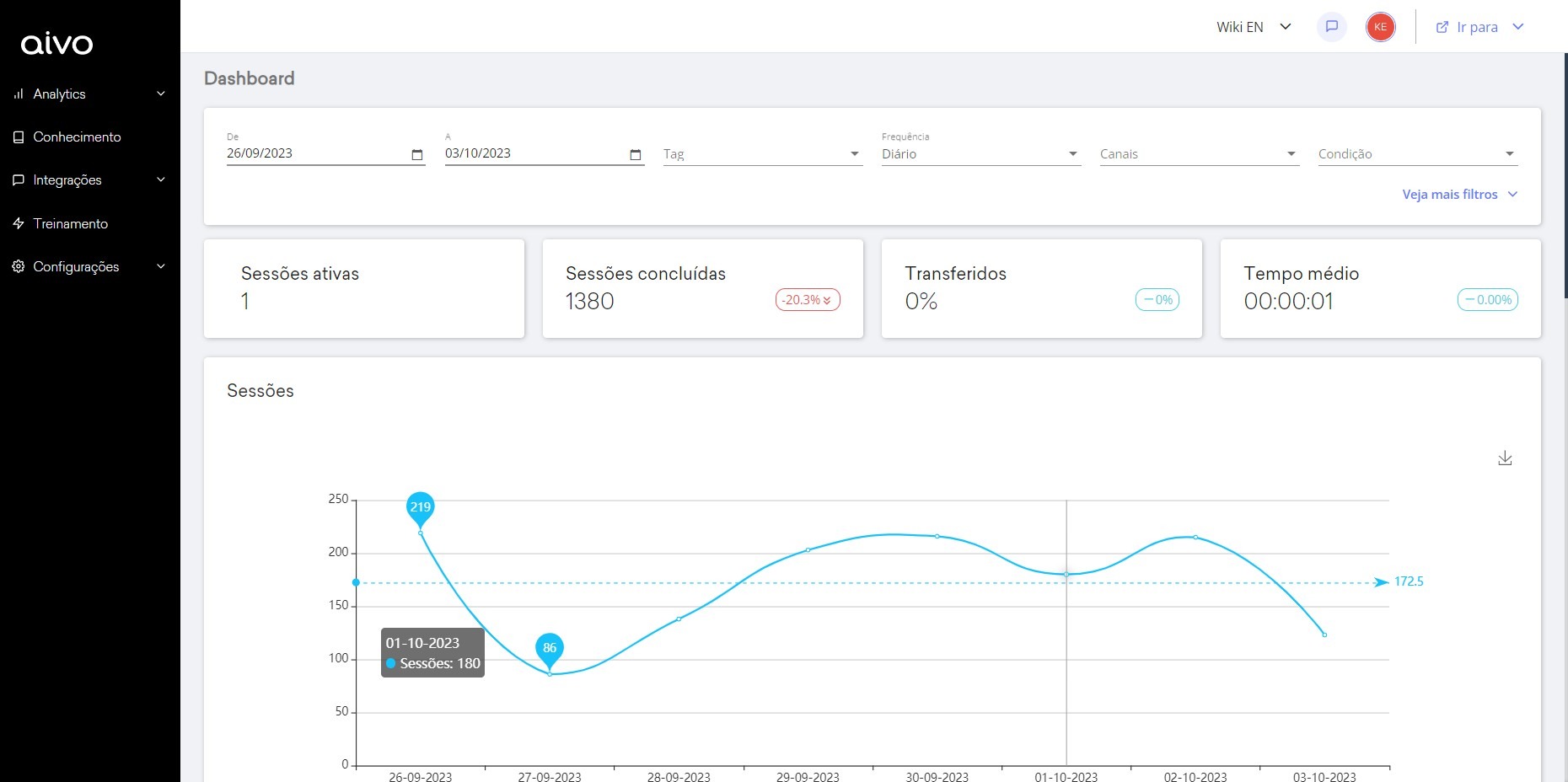The image size is (1568, 782).
Task: Open the Integrações menu item
Action: pyautogui.click(x=67, y=179)
